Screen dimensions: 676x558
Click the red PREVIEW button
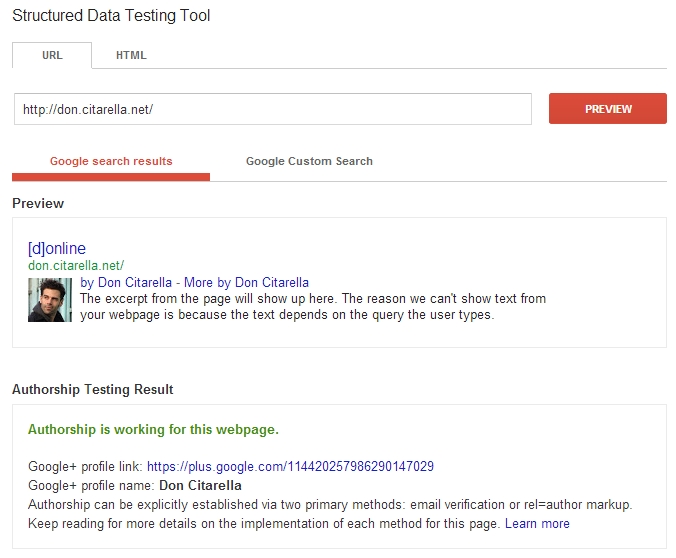(608, 109)
